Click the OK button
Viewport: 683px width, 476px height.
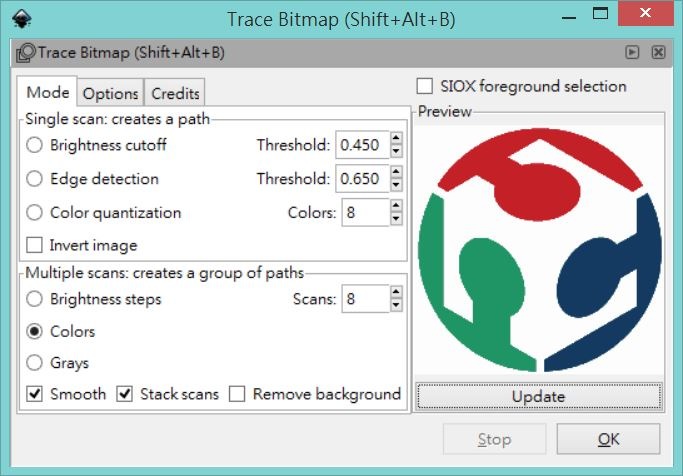[608, 439]
